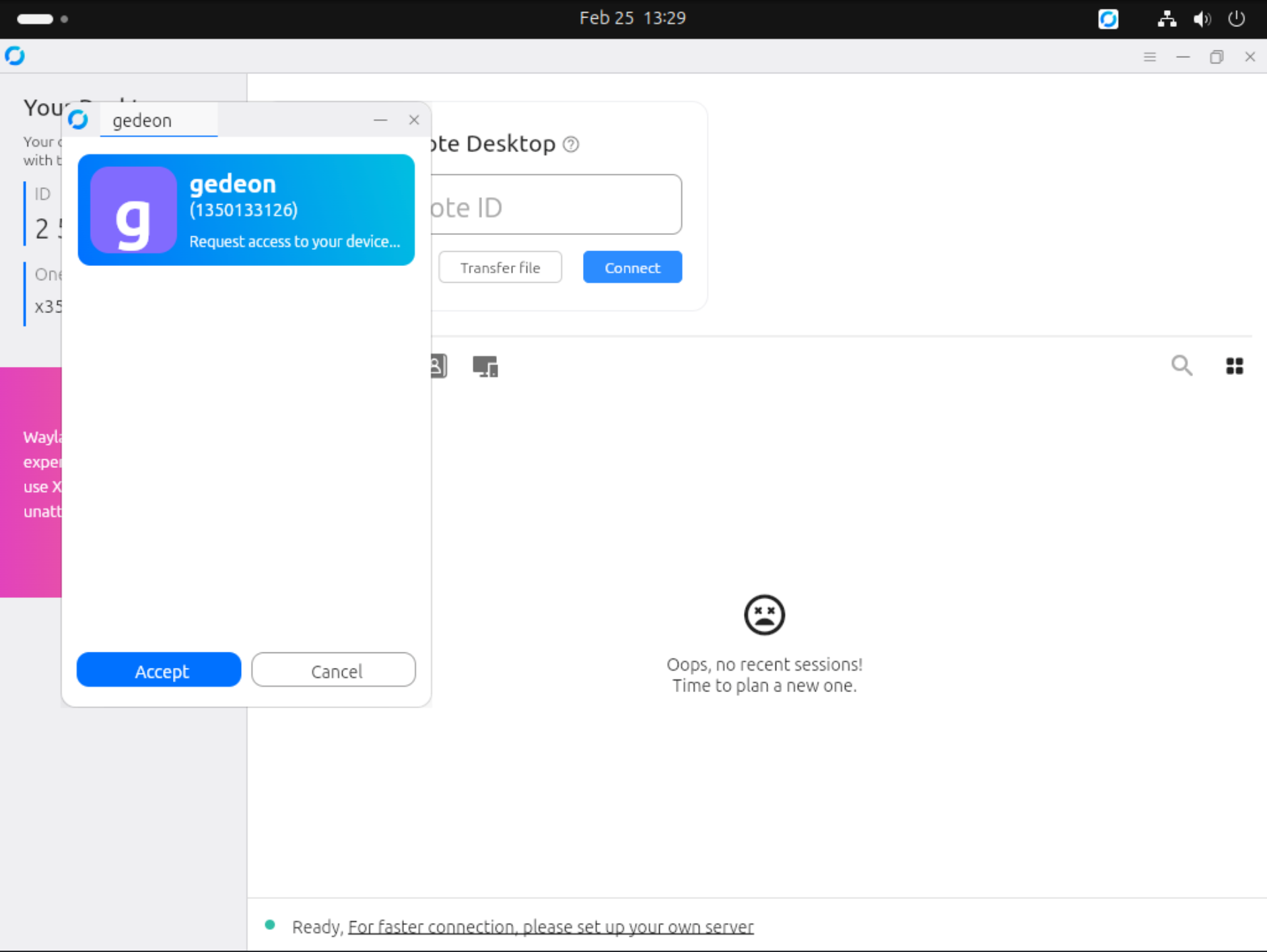Cancel gedeon's connection request
Image resolution: width=1267 pixels, height=952 pixels.
(x=333, y=670)
